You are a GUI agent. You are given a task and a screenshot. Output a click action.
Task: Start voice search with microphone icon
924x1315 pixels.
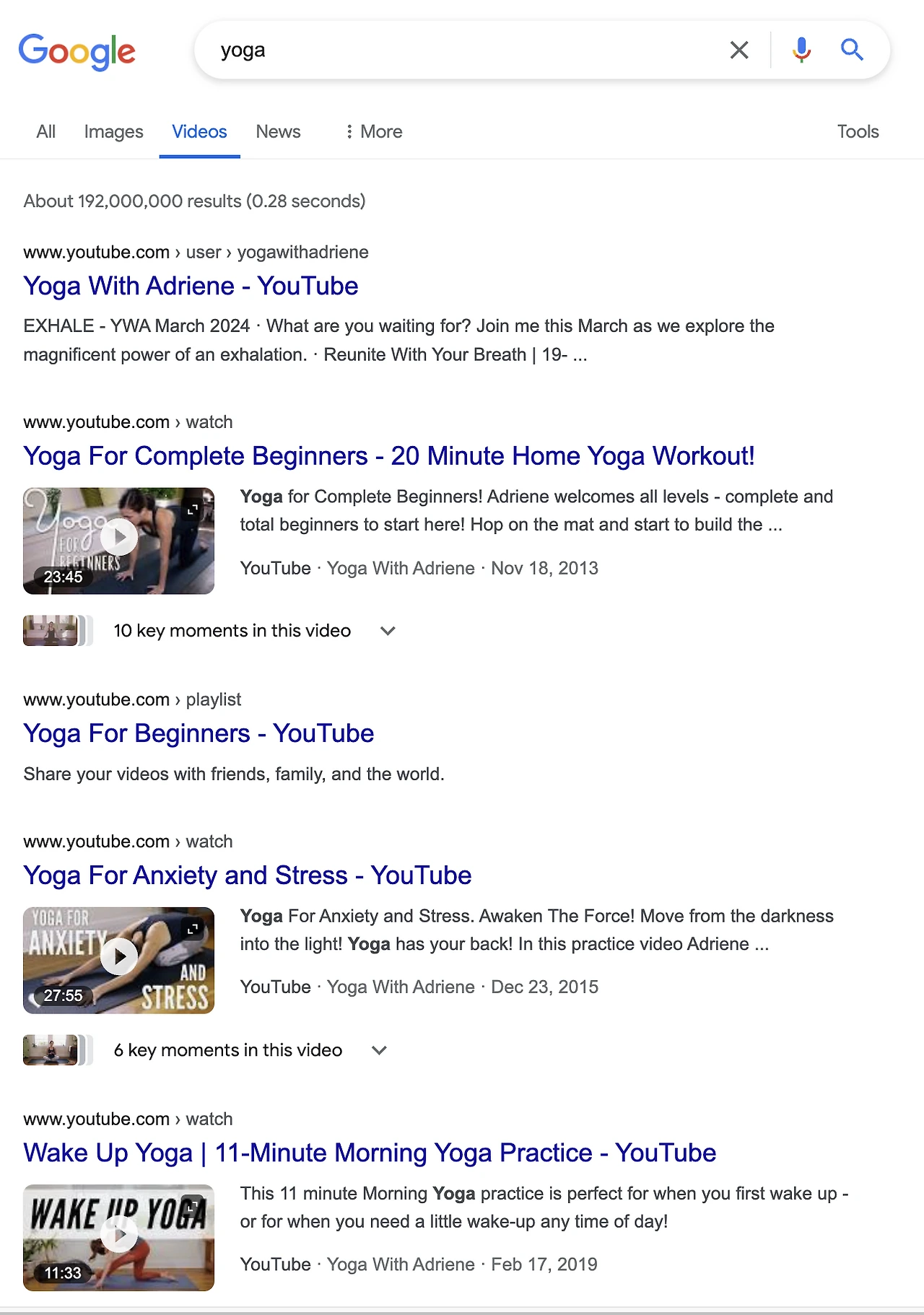pyautogui.click(x=801, y=50)
